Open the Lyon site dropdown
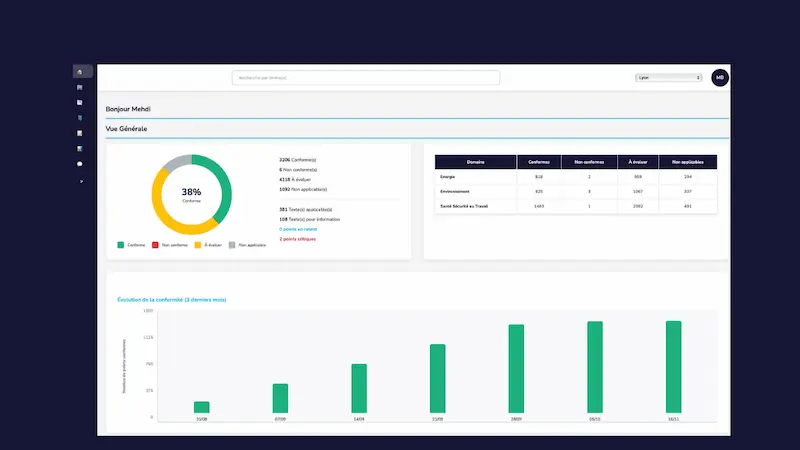 tap(669, 78)
